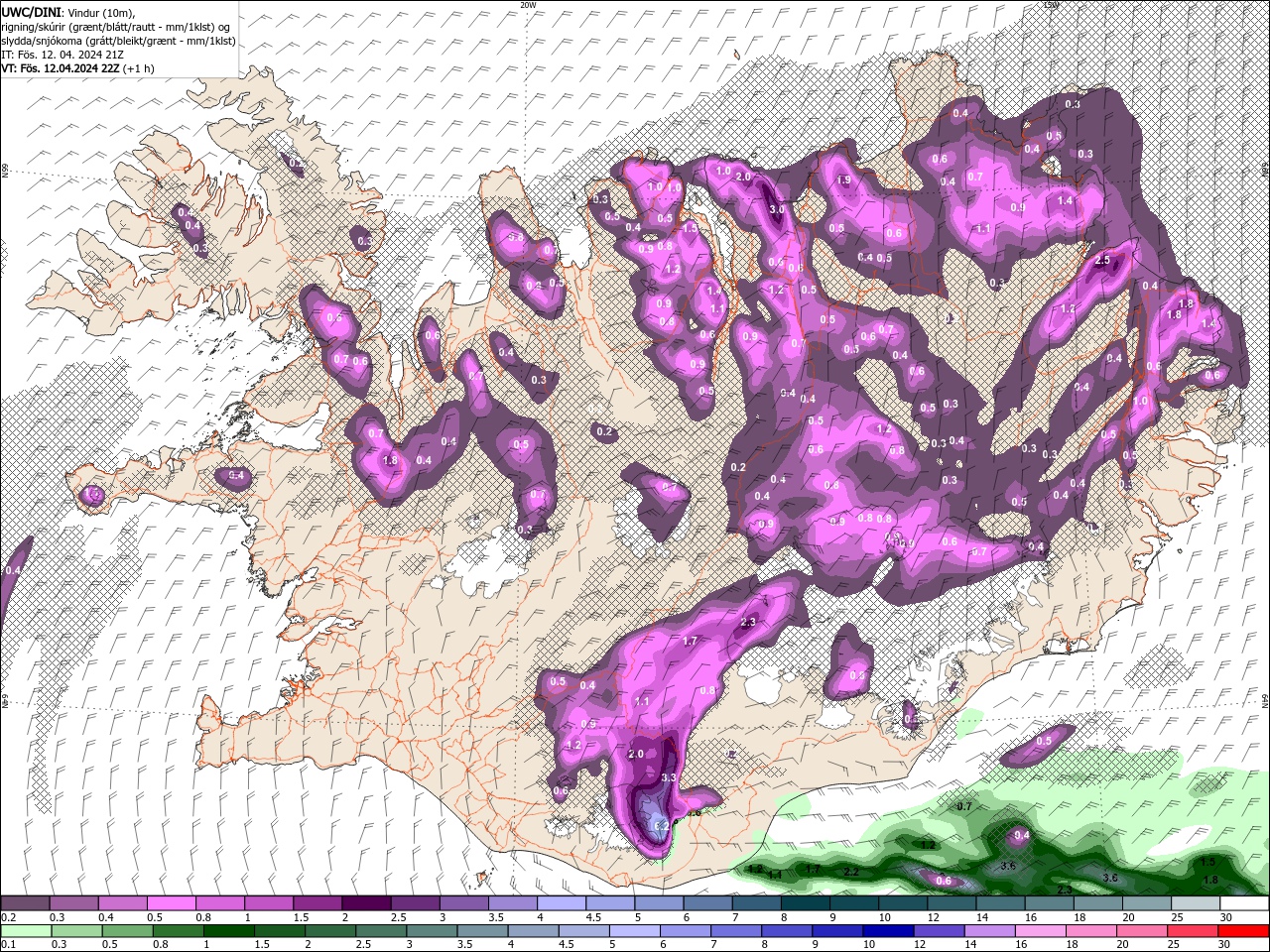The image size is (1270, 952).
Task: Click the '0.2' label in upper legend
Action: [8, 917]
